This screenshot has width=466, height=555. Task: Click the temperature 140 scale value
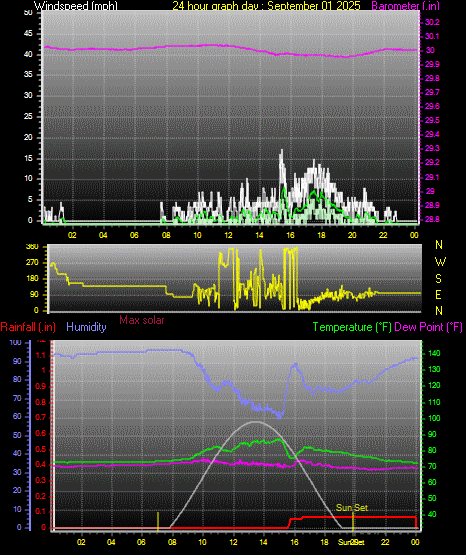tap(434, 353)
